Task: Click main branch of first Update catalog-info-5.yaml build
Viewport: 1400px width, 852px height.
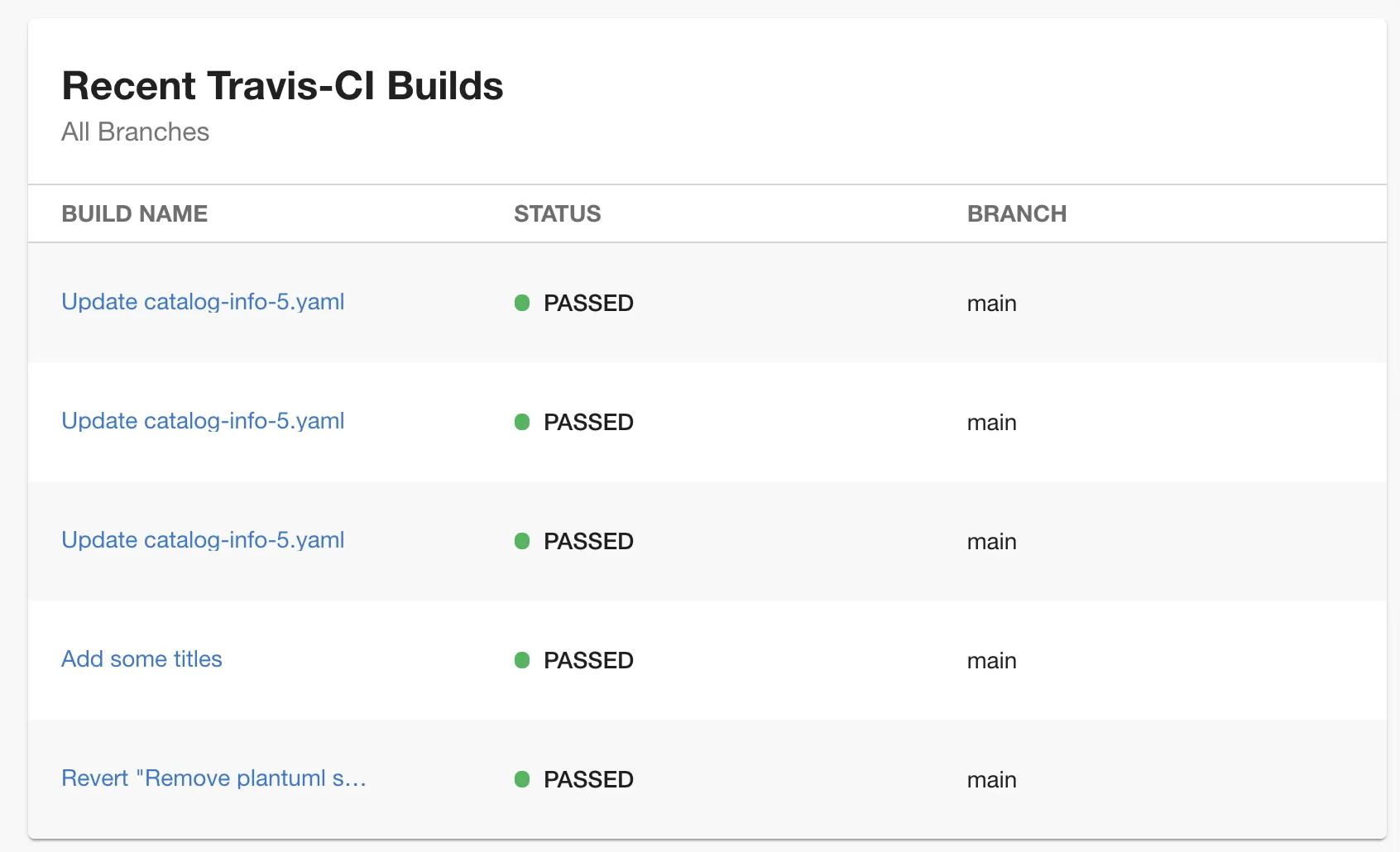Action: tap(991, 304)
